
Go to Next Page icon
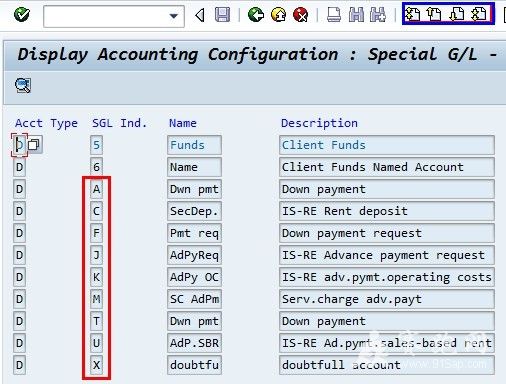coord(457,14)
